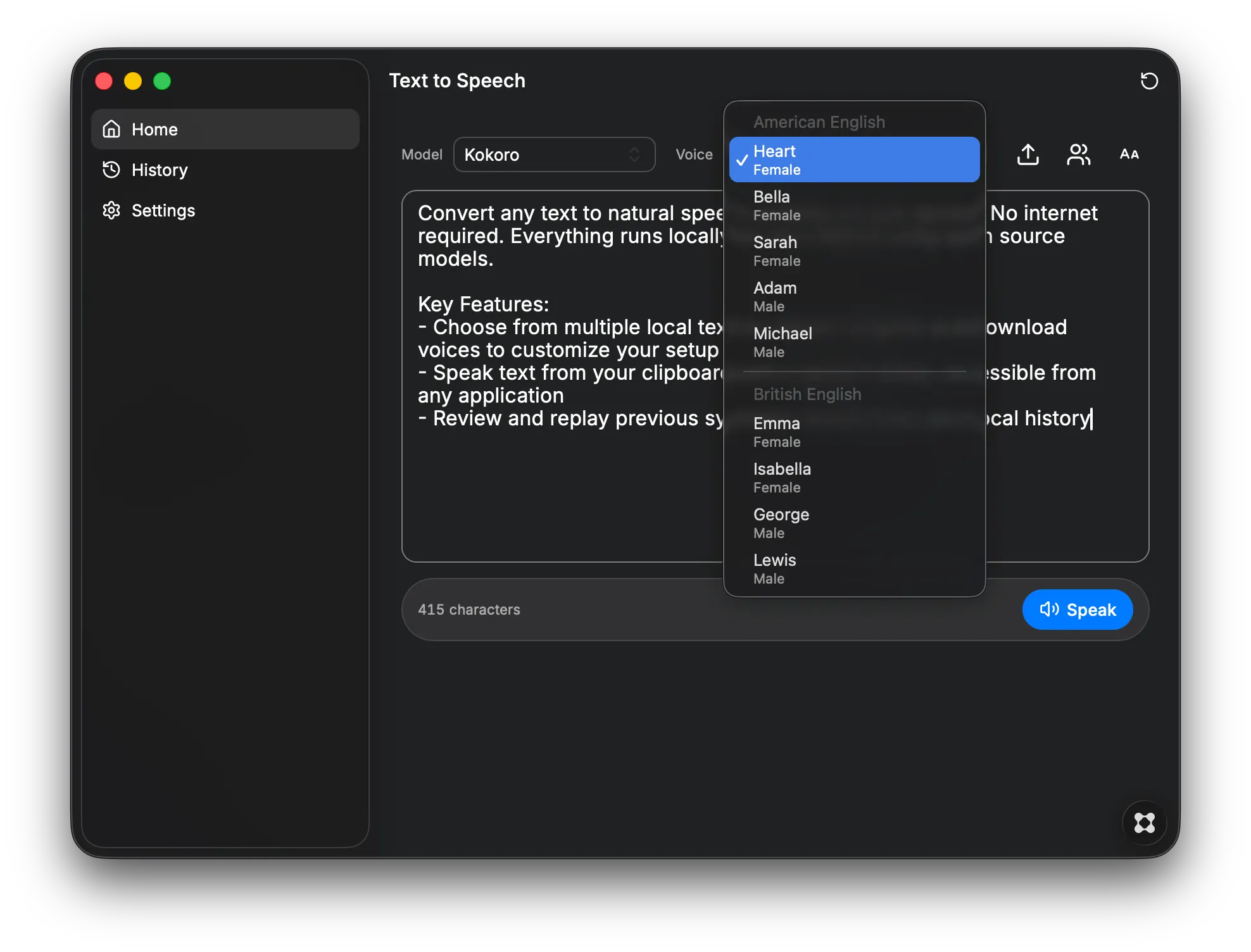1251x952 pixels.
Task: Click the AA text size icon
Action: click(1129, 154)
